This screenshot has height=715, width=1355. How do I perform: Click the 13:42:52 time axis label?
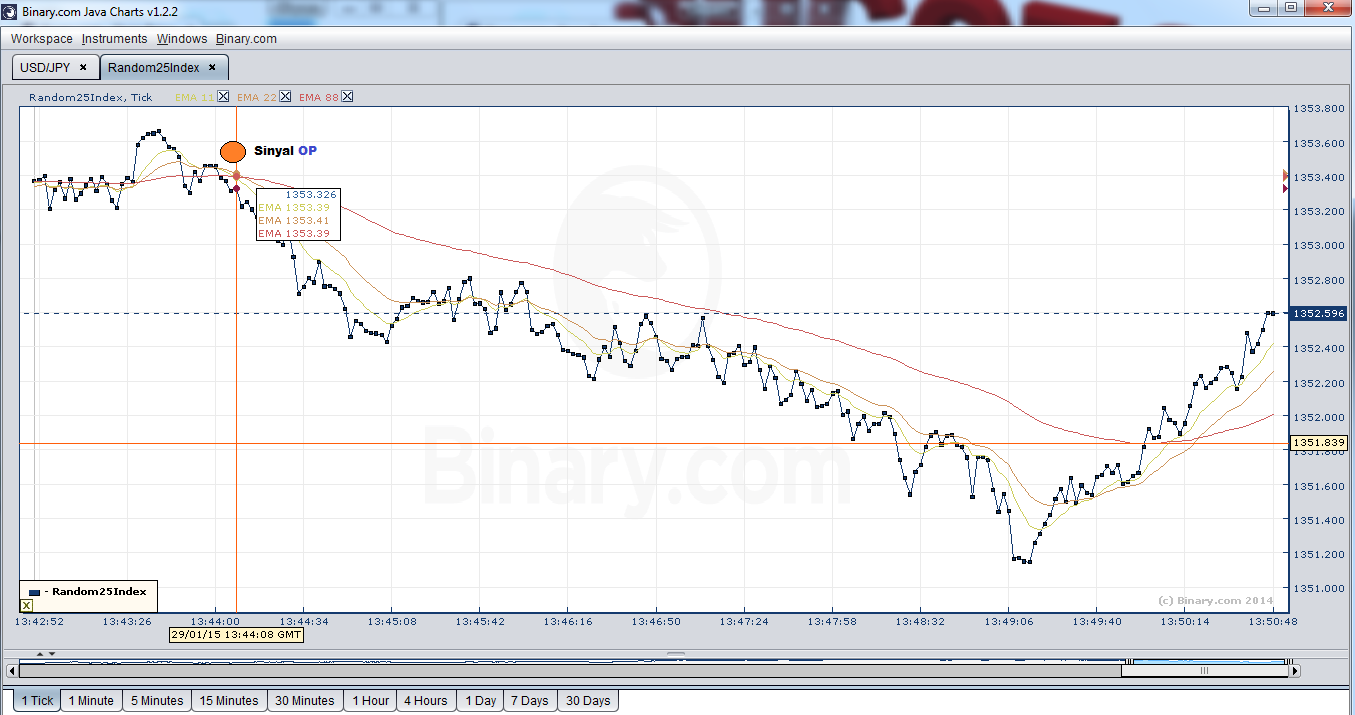(x=39, y=621)
